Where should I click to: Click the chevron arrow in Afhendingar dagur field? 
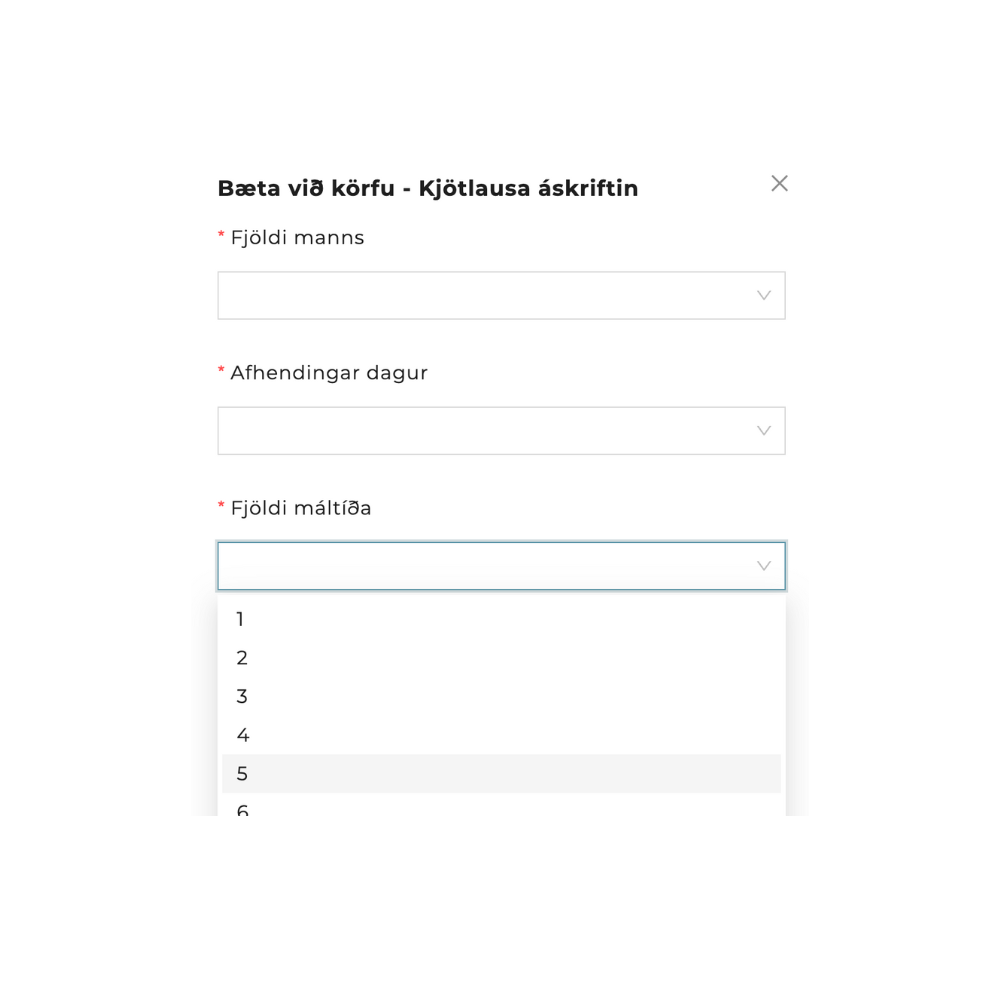(x=764, y=431)
